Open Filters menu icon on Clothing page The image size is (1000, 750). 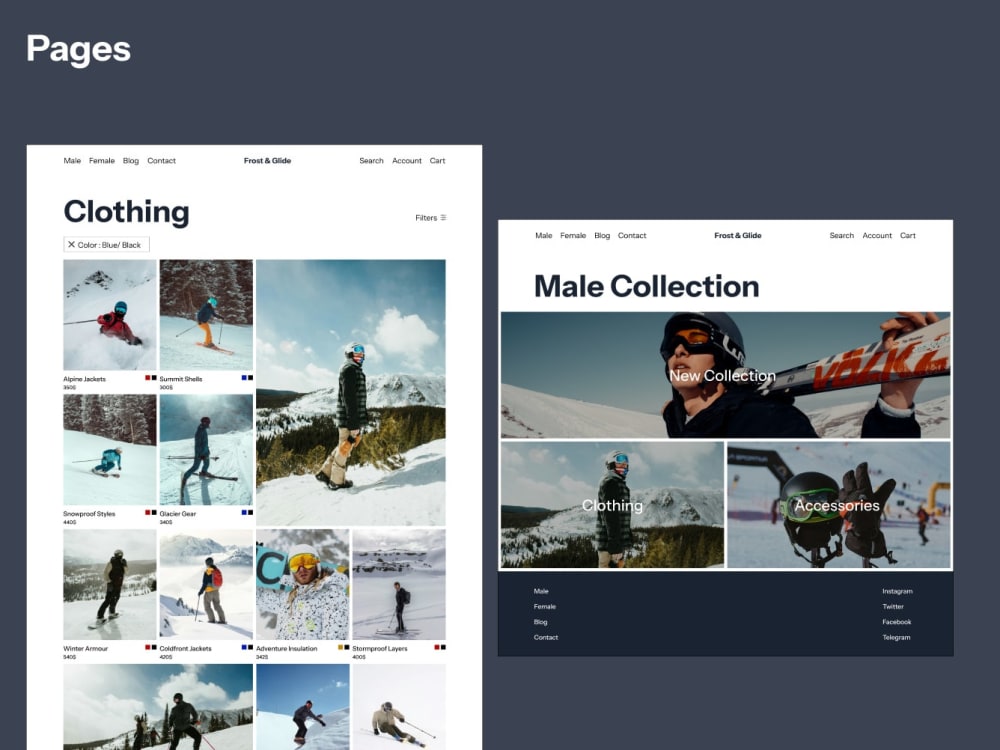[x=443, y=217]
